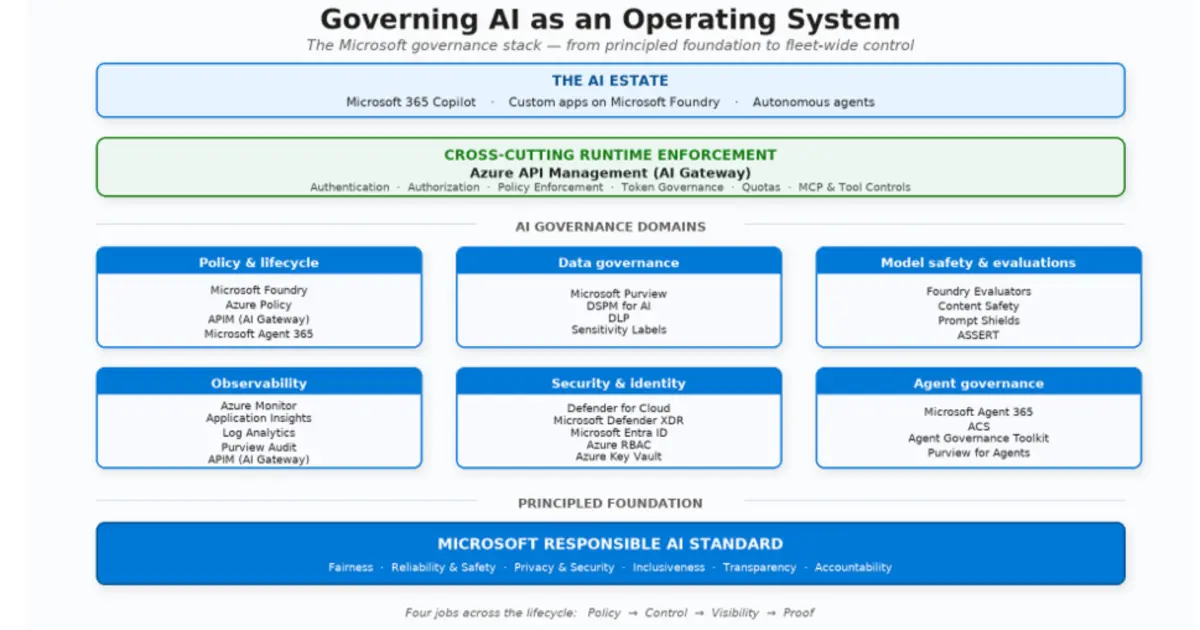The height and width of the screenshot is (630, 1200).
Task: Select "Microsoft Foundry" in the Policy & lifecycle card
Action: tap(259, 290)
